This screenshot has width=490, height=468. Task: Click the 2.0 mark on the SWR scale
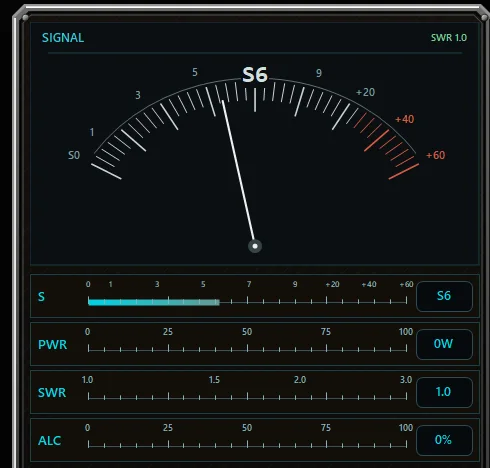point(300,380)
